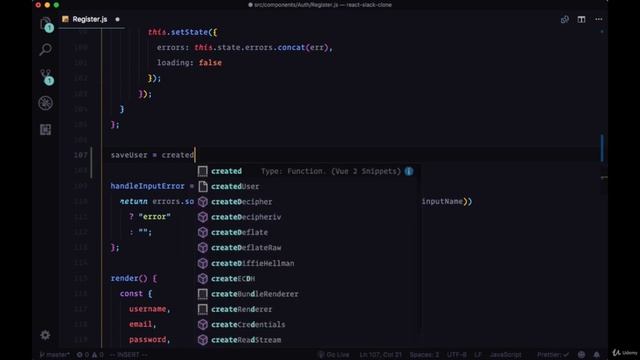Click Go Live in the status bar
Screen dimensions: 640x360
[x=333, y=355]
